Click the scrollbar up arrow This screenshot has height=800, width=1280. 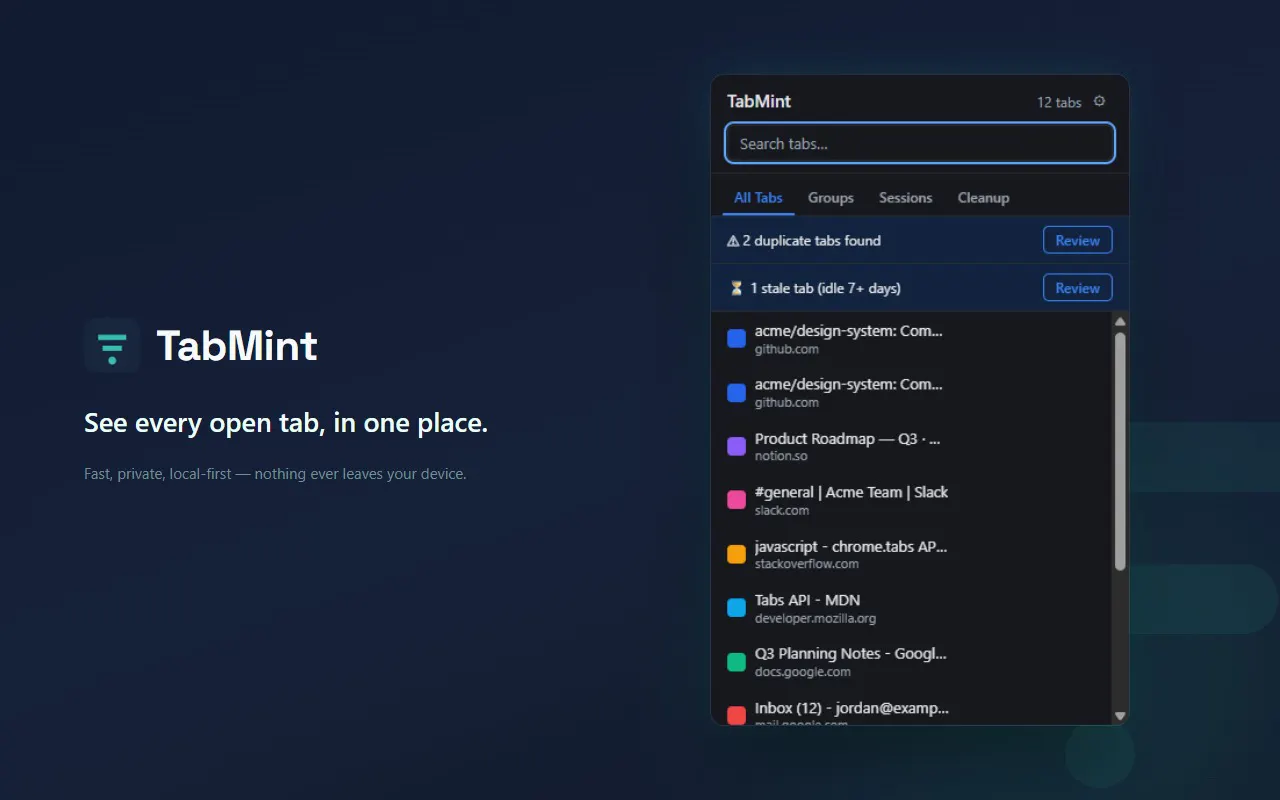[1120, 322]
